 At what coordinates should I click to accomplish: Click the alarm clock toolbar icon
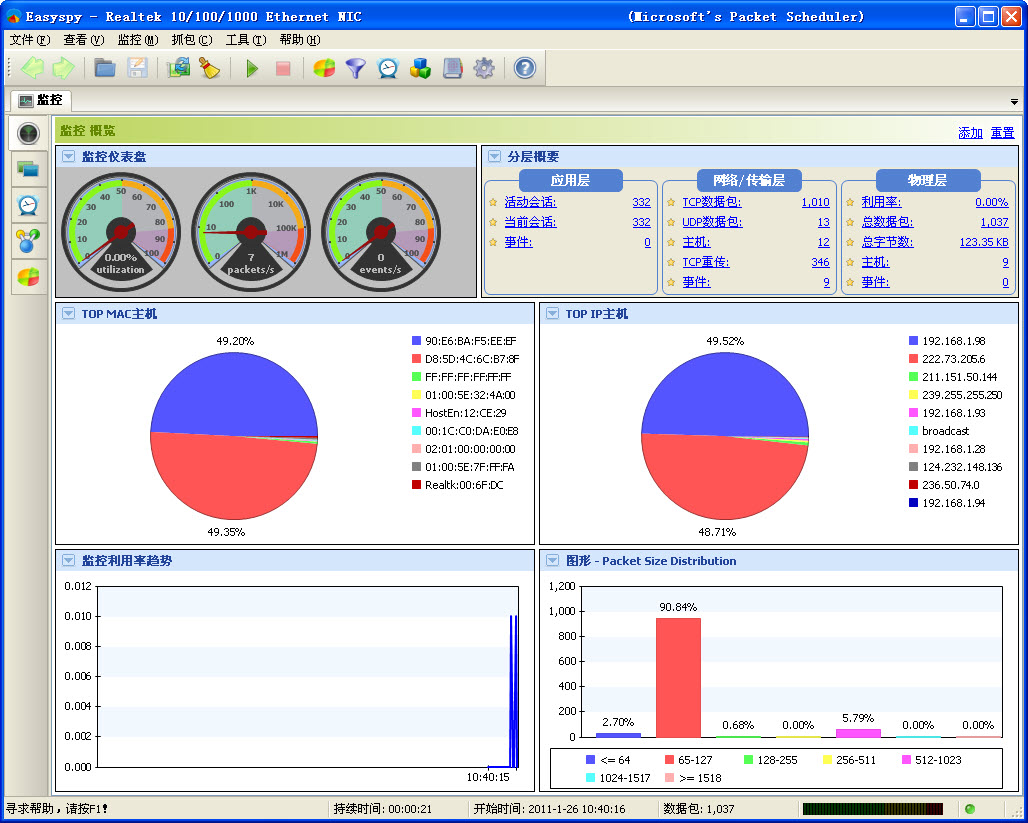coord(387,68)
